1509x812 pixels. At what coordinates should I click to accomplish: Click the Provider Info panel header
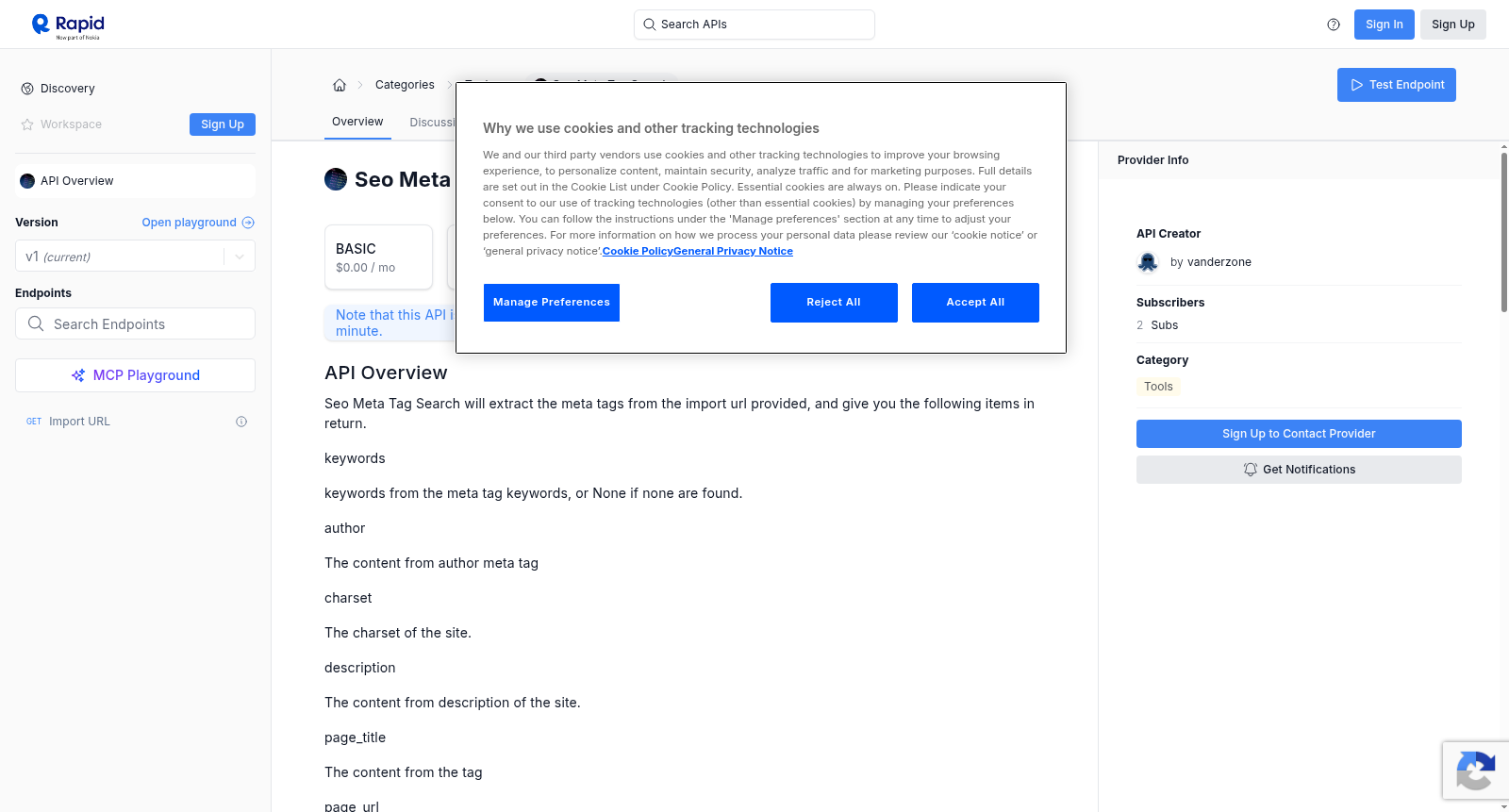tap(1300, 160)
